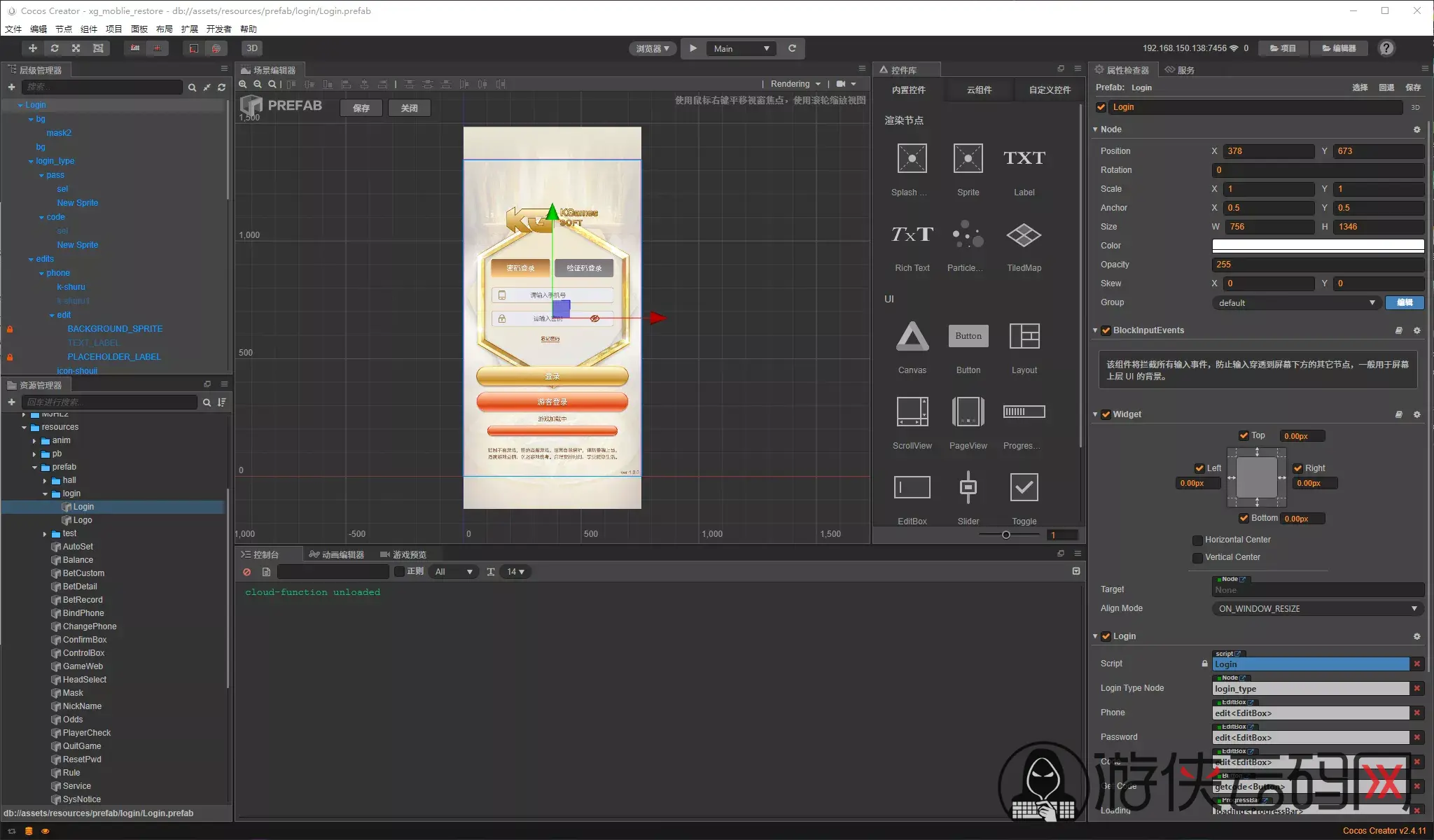Clear the console log
The height and width of the screenshot is (840, 1434).
246,572
